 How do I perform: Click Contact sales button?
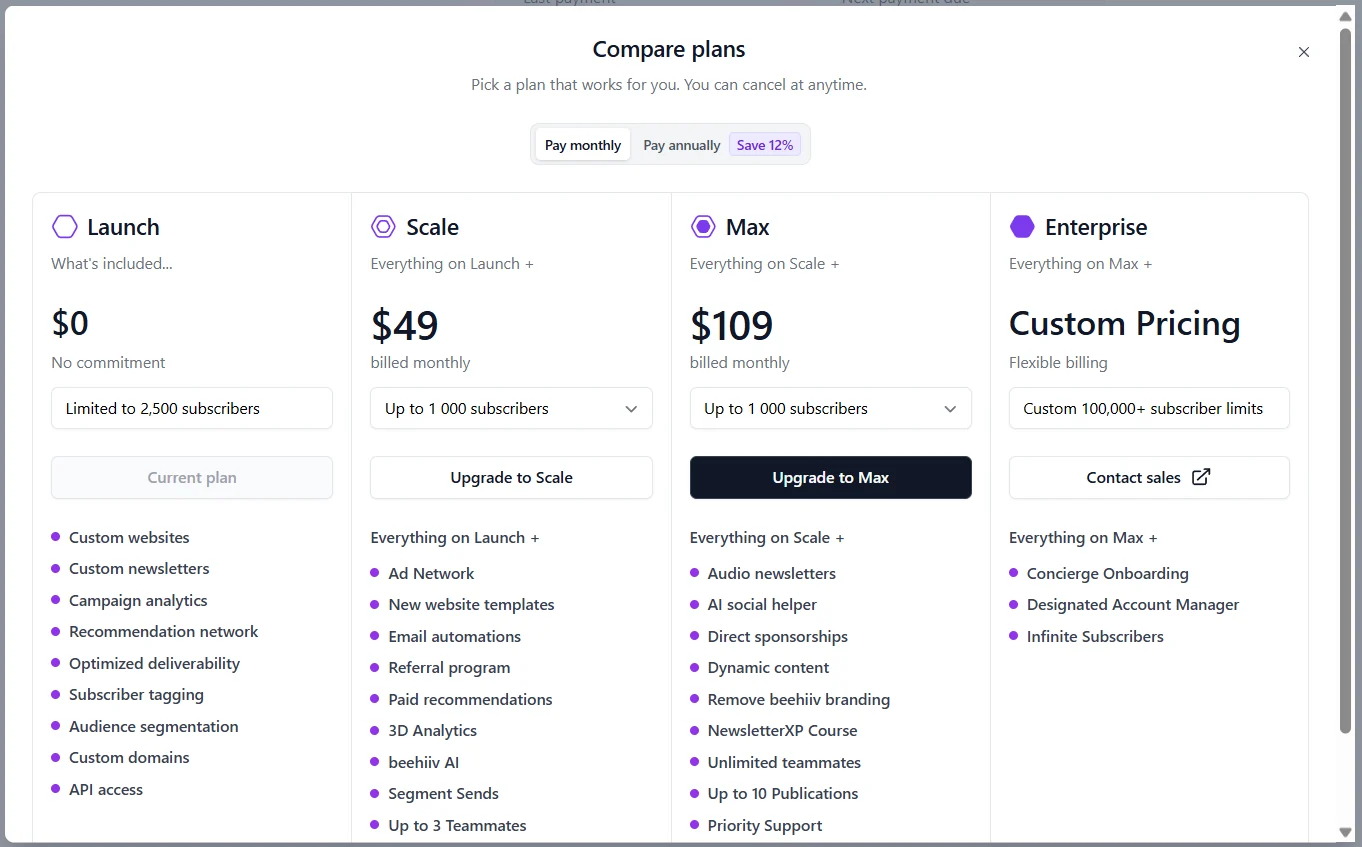(x=1149, y=478)
